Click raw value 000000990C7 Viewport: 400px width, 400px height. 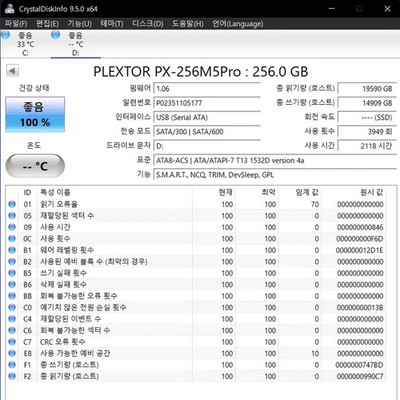click(x=359, y=376)
